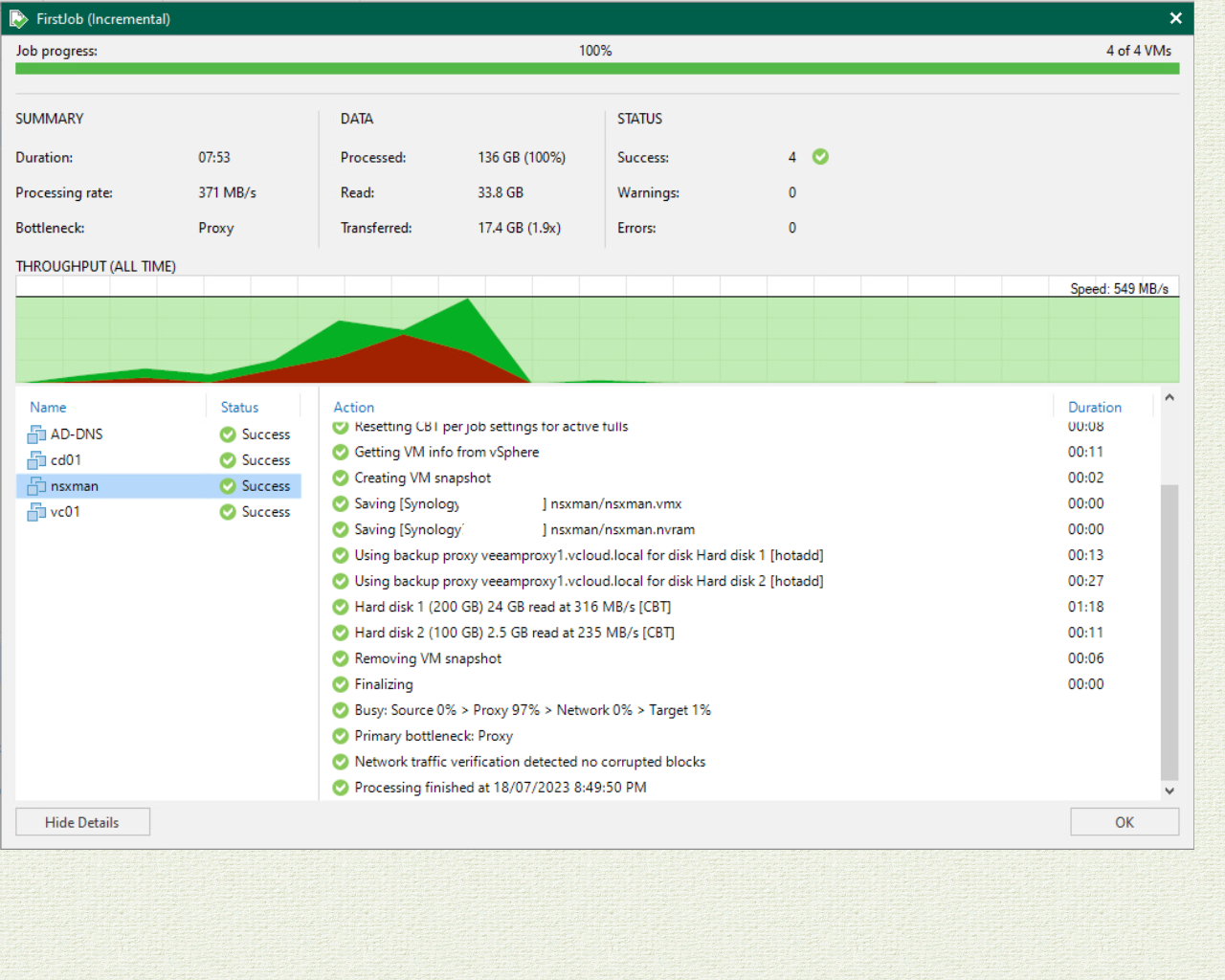The height and width of the screenshot is (980, 1225).
Task: Click scroll up arrow in action log
Action: tap(1169, 397)
